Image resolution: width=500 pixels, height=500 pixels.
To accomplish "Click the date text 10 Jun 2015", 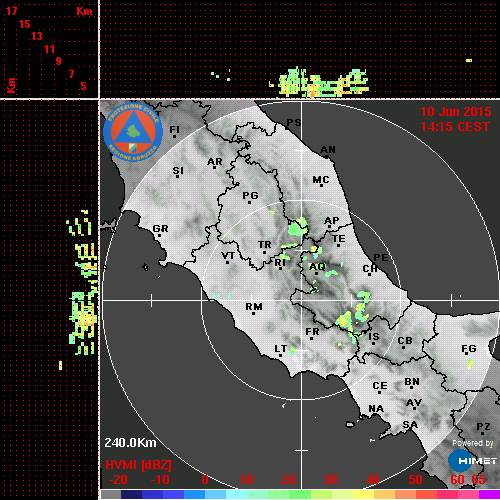I will (456, 112).
